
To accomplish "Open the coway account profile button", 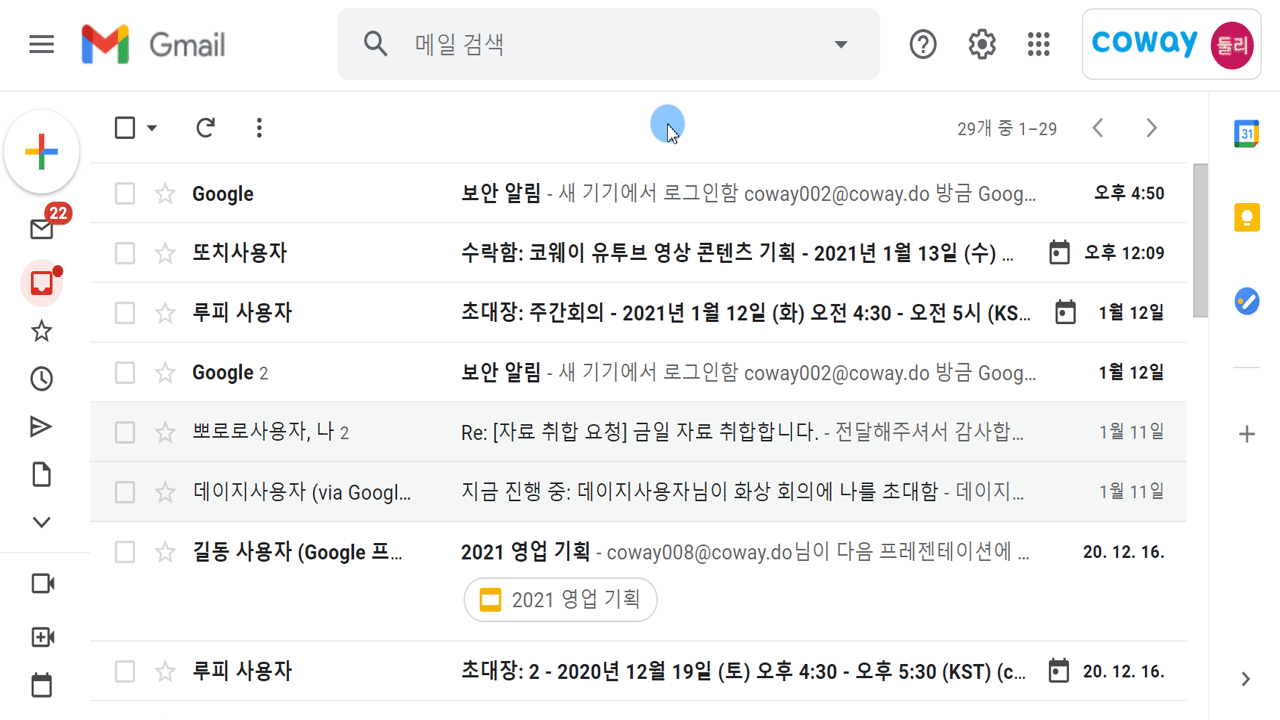I will [x=1171, y=44].
